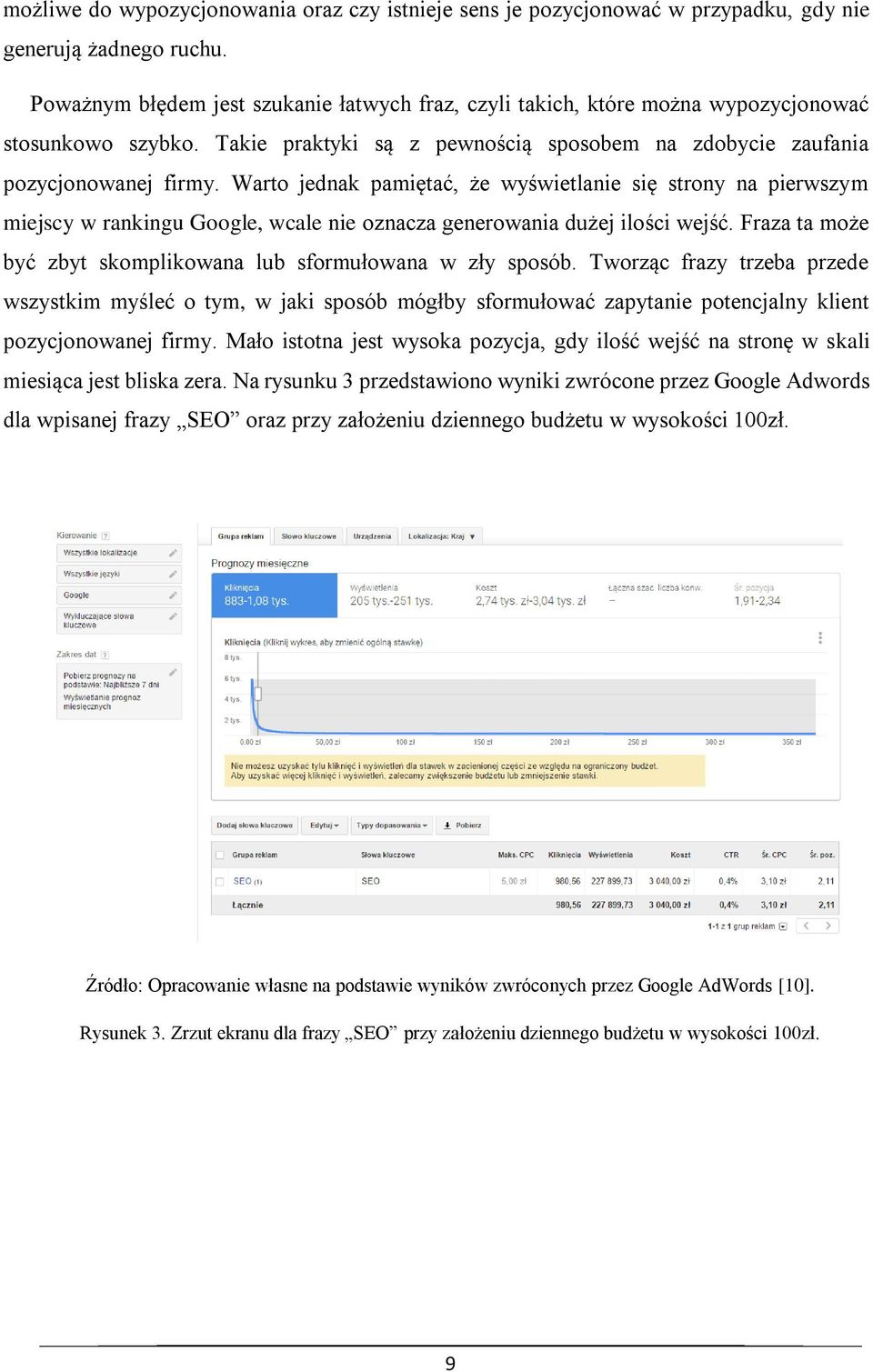Select the Koszt forecast metric tile

532,596
